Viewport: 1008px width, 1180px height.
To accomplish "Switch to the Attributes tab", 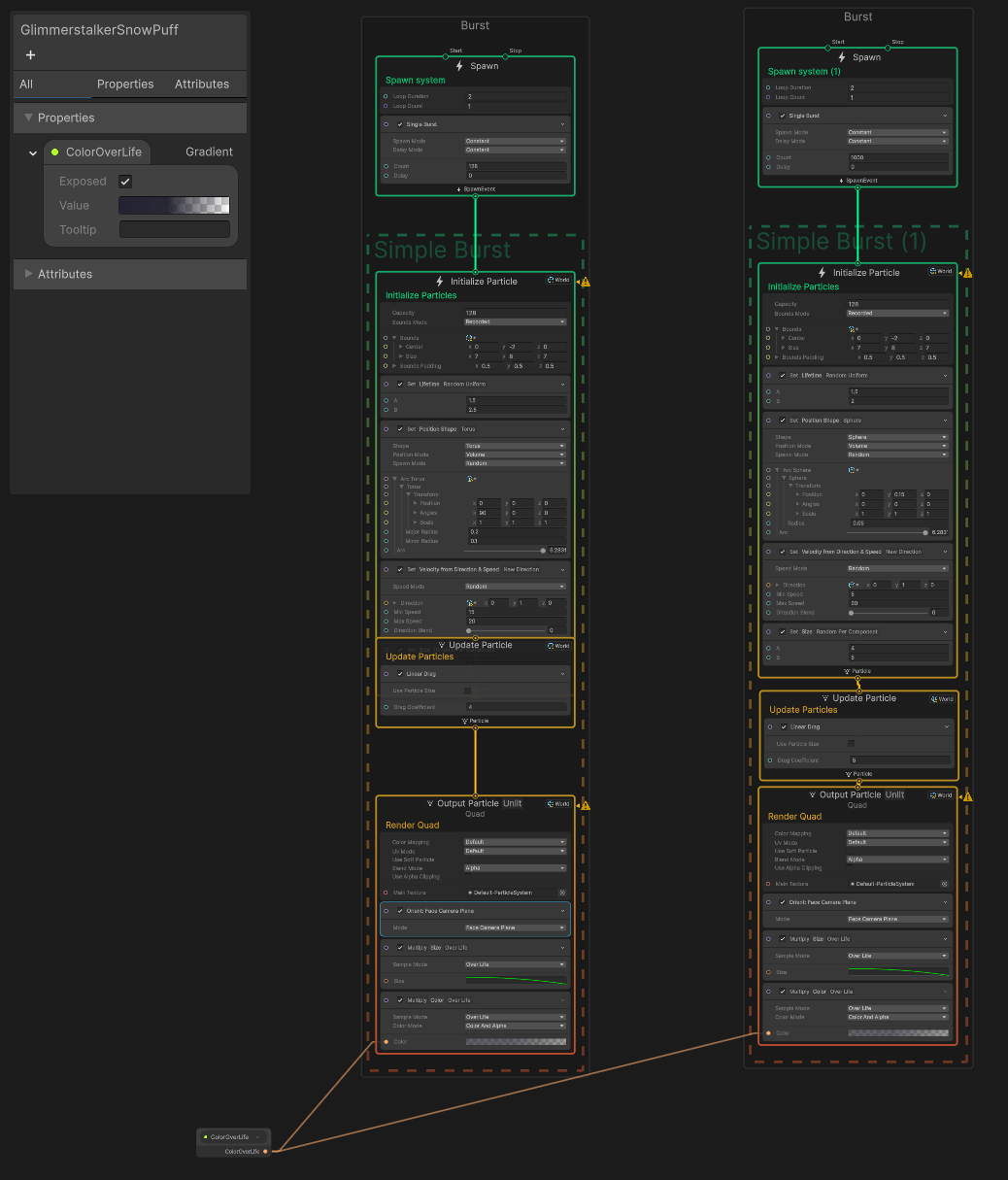I will tap(202, 84).
